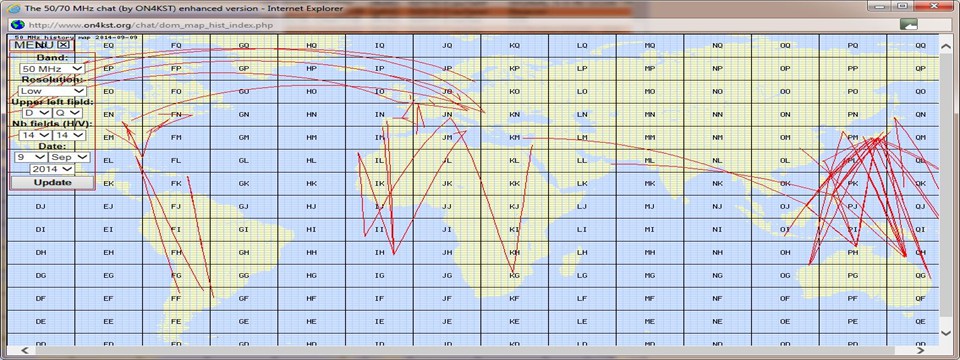Open the upper left field Q dropdown
This screenshot has height=360, width=960.
click(67, 113)
